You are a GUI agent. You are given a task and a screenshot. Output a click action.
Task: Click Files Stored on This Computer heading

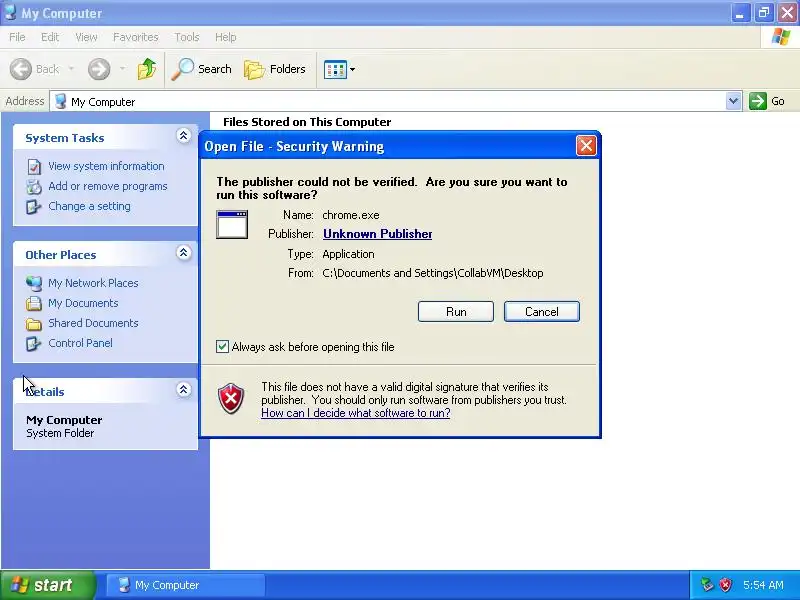pyautogui.click(x=307, y=122)
